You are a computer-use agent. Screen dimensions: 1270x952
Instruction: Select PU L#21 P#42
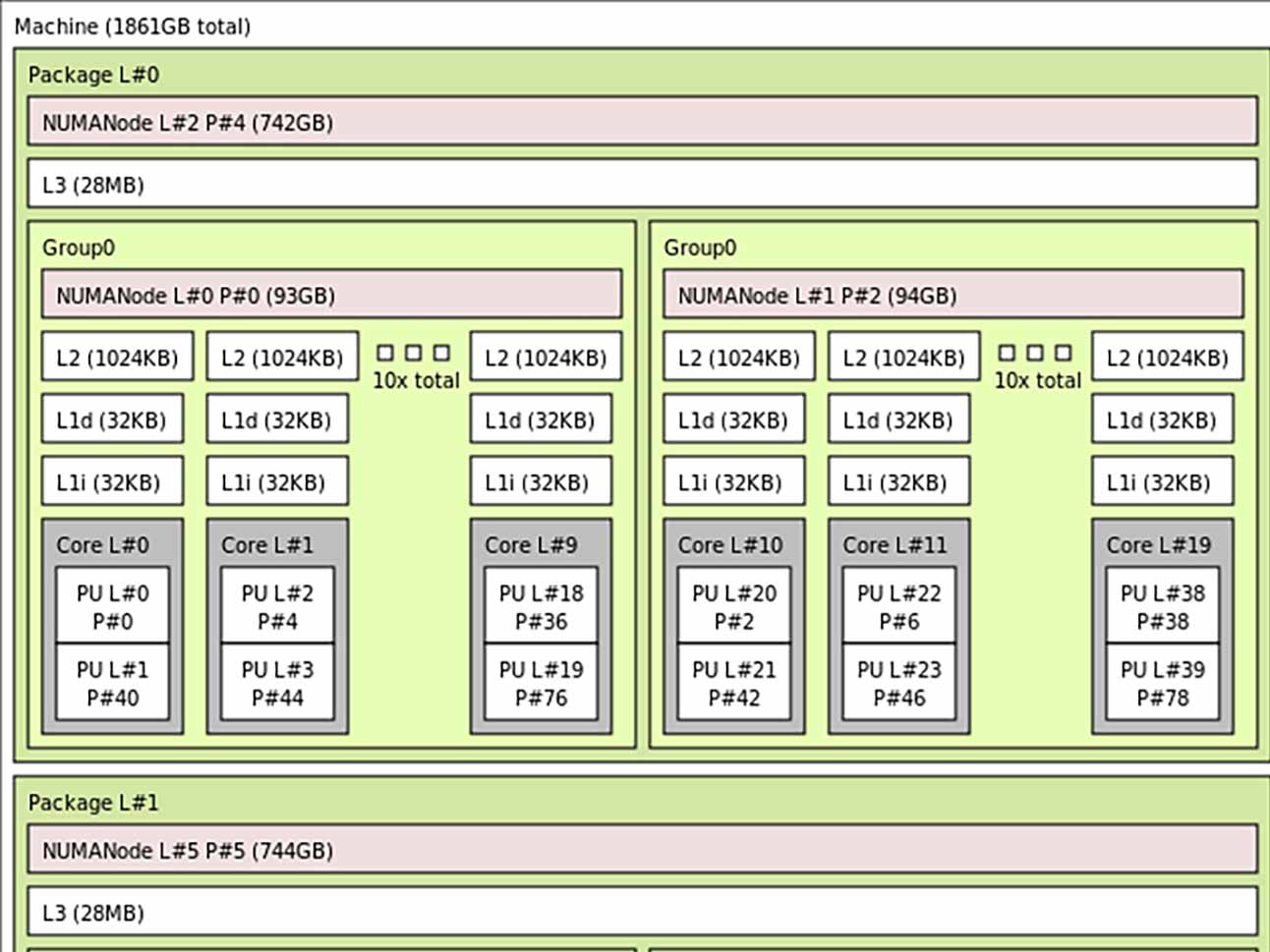[x=734, y=683]
